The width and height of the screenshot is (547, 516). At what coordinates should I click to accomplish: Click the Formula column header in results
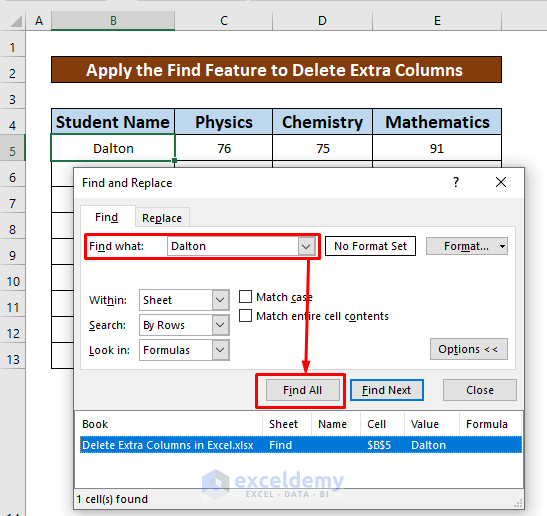(x=490, y=424)
